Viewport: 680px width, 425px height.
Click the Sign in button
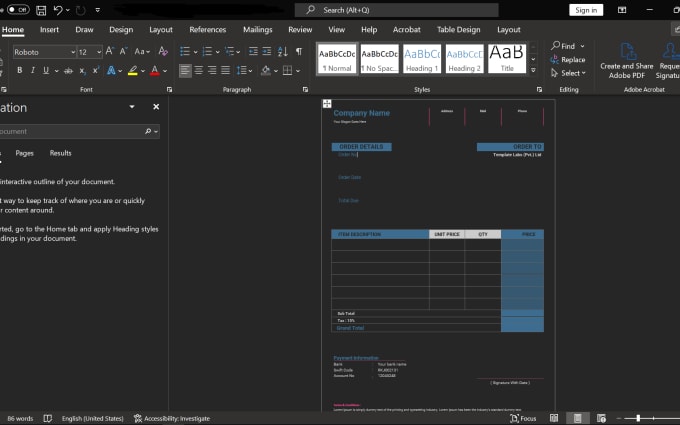[x=586, y=10]
